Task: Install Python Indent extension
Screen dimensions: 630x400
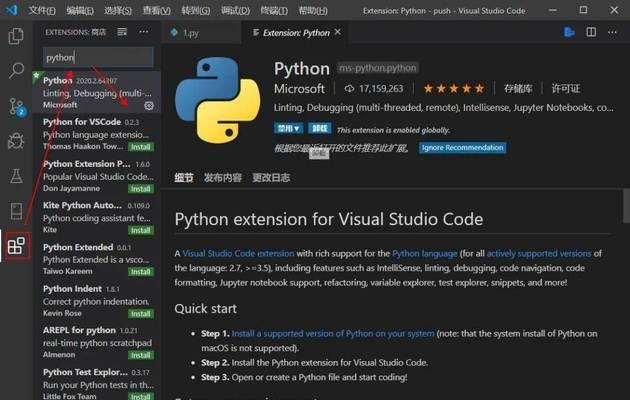Action: click(141, 314)
